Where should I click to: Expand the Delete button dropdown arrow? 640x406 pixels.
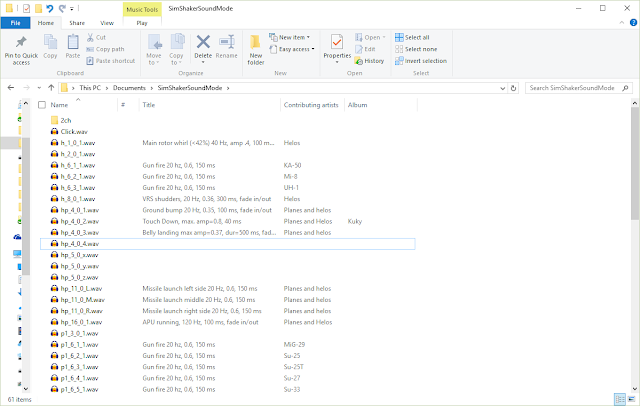click(203, 62)
